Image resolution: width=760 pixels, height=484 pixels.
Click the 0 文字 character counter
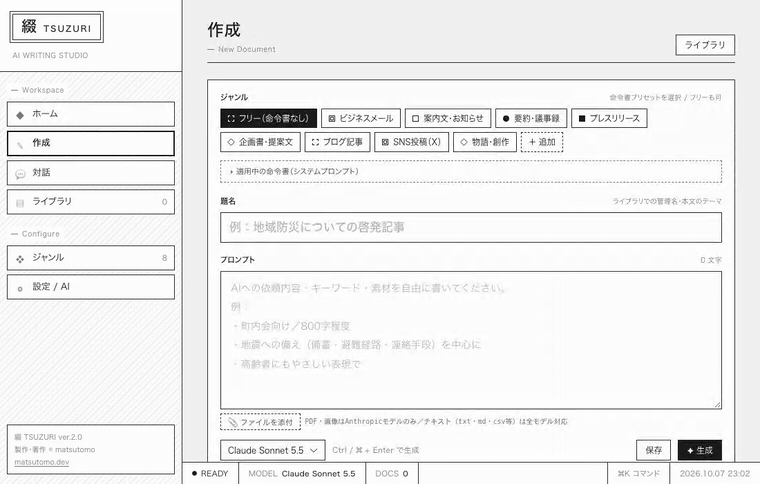point(711,260)
